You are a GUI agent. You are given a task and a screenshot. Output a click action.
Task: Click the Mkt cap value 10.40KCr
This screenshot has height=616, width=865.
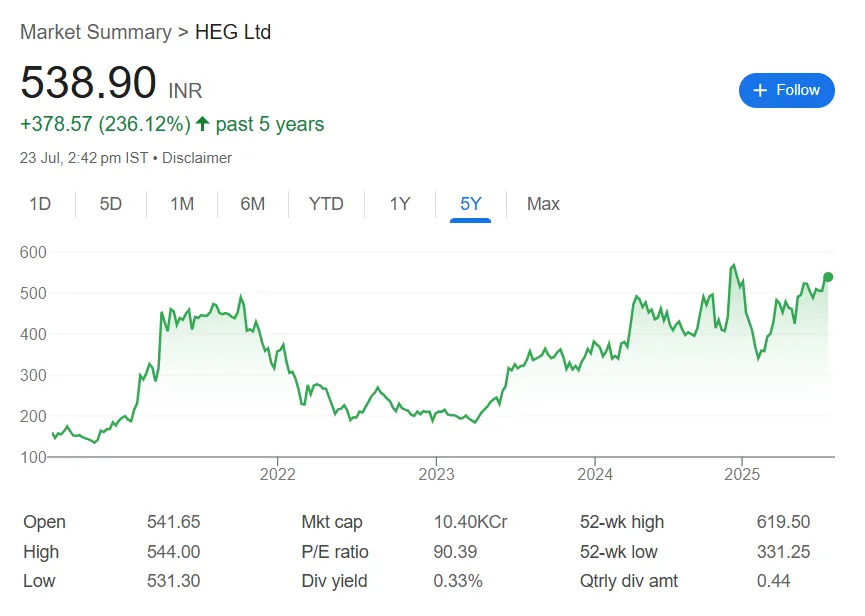pyautogui.click(x=470, y=522)
